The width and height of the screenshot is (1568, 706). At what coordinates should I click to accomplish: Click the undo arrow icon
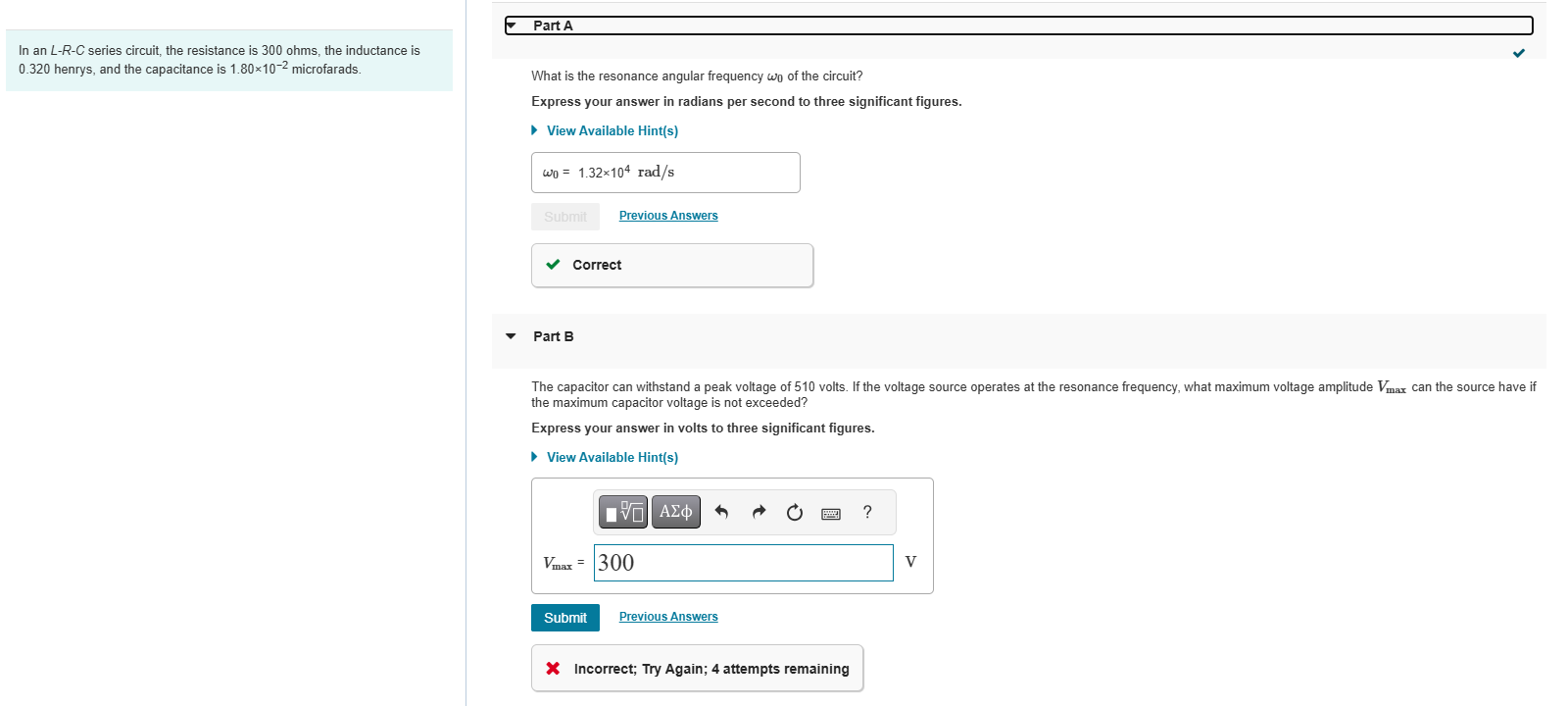(x=722, y=512)
